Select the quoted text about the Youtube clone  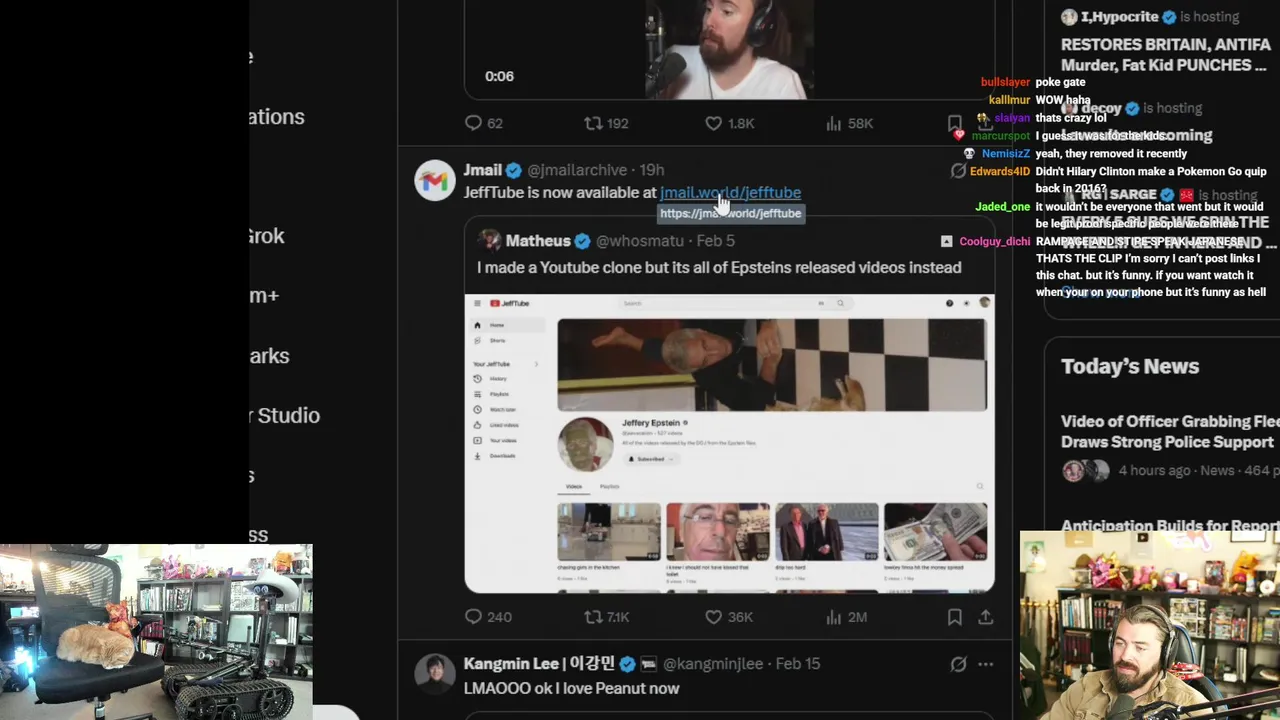click(719, 267)
